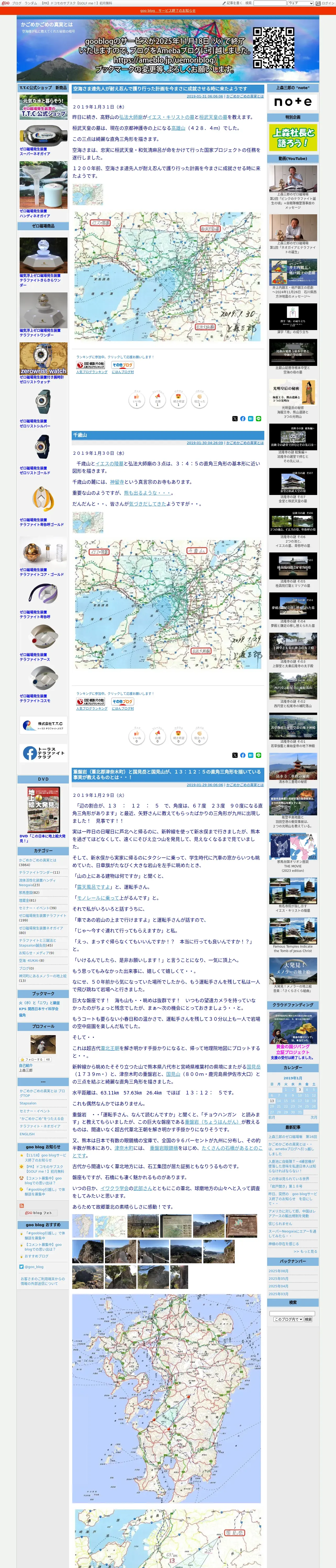Go to 次月 in the calendar
The width and height of the screenshot is (336, 1568).
(x=313, y=1117)
